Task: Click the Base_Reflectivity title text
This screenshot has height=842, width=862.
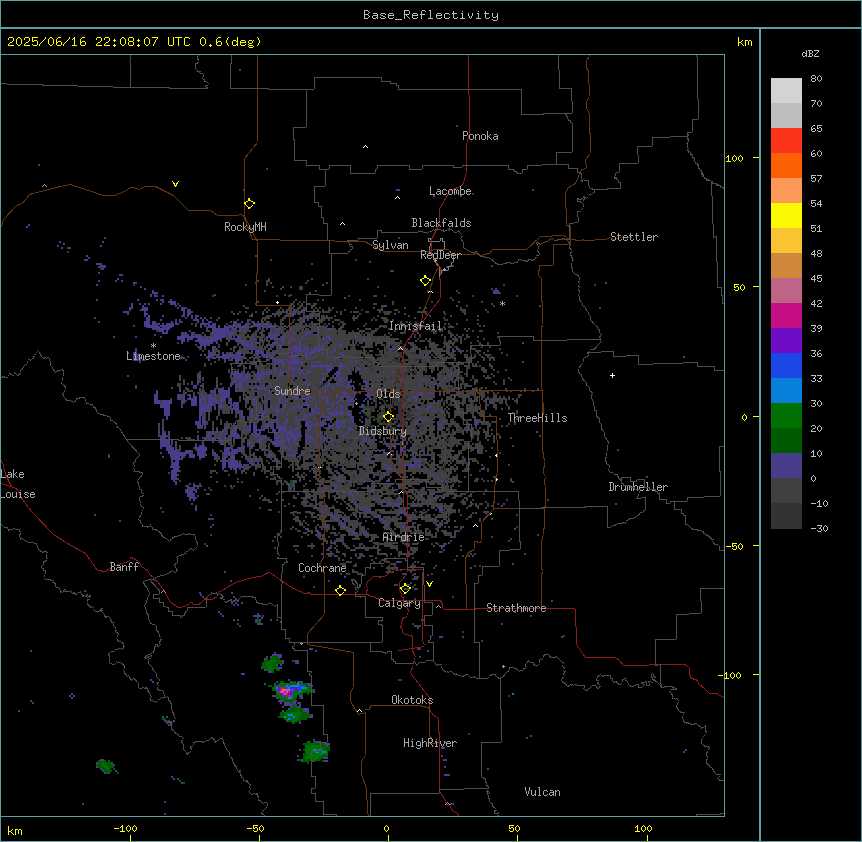Action: coord(431,15)
